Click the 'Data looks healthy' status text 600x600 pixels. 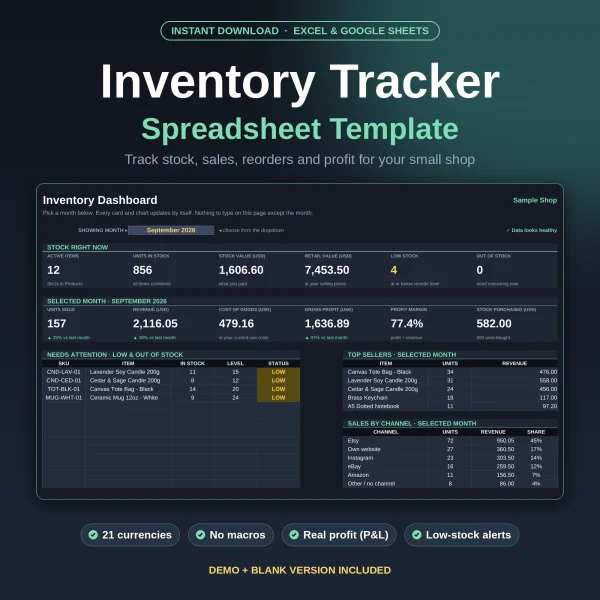[x=532, y=230]
